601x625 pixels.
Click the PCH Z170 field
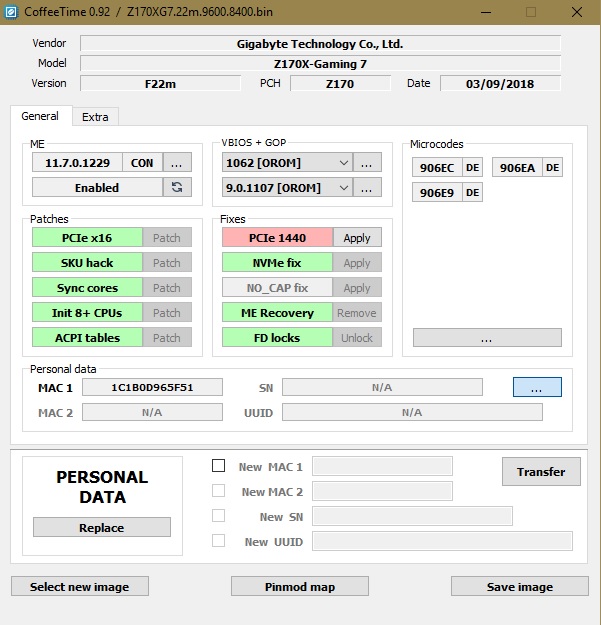340,83
